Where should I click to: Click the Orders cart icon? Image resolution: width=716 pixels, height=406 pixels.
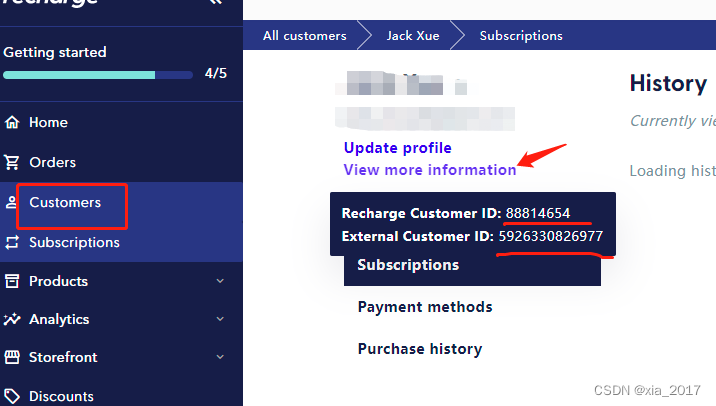point(12,162)
